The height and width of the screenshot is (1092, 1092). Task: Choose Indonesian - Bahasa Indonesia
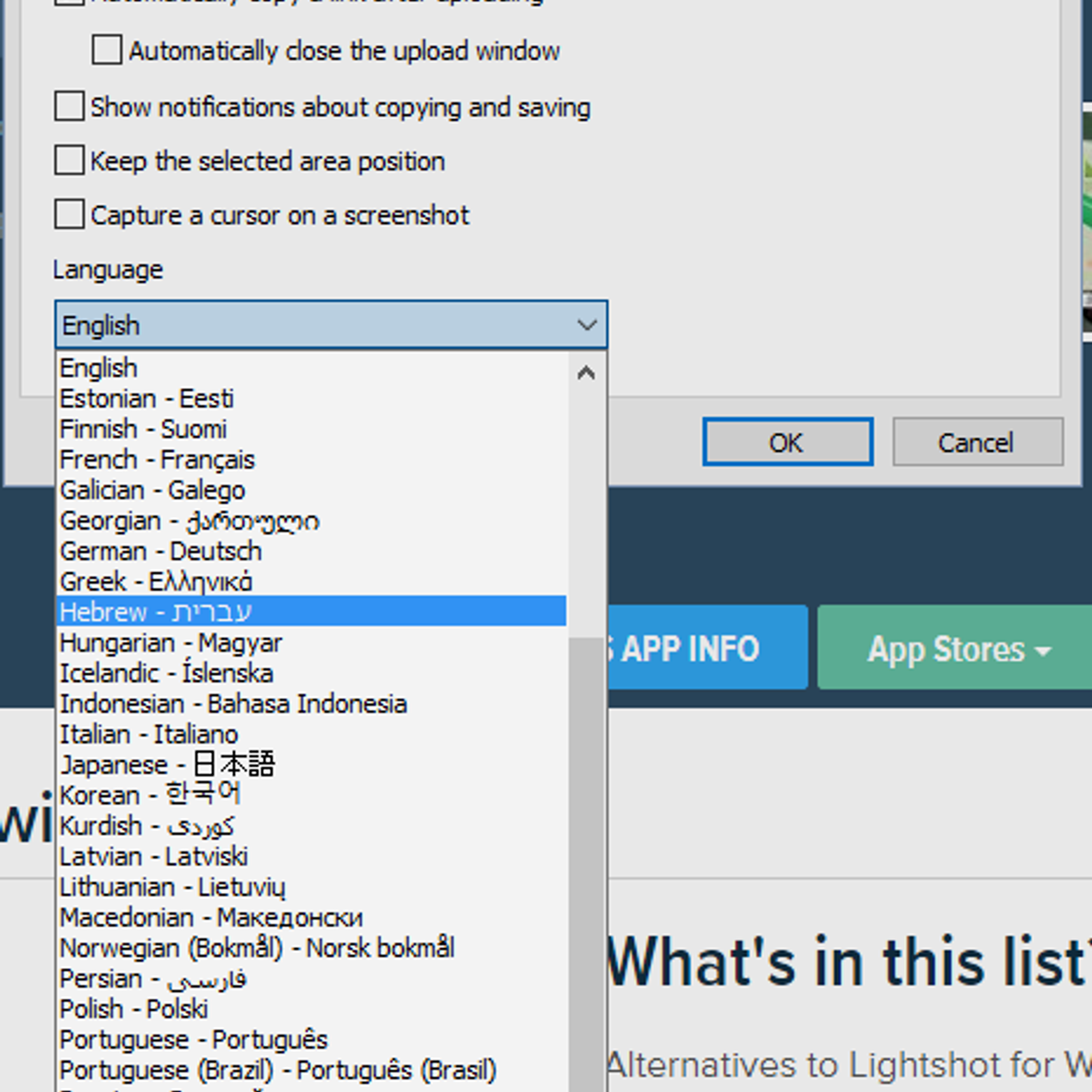tap(311, 704)
